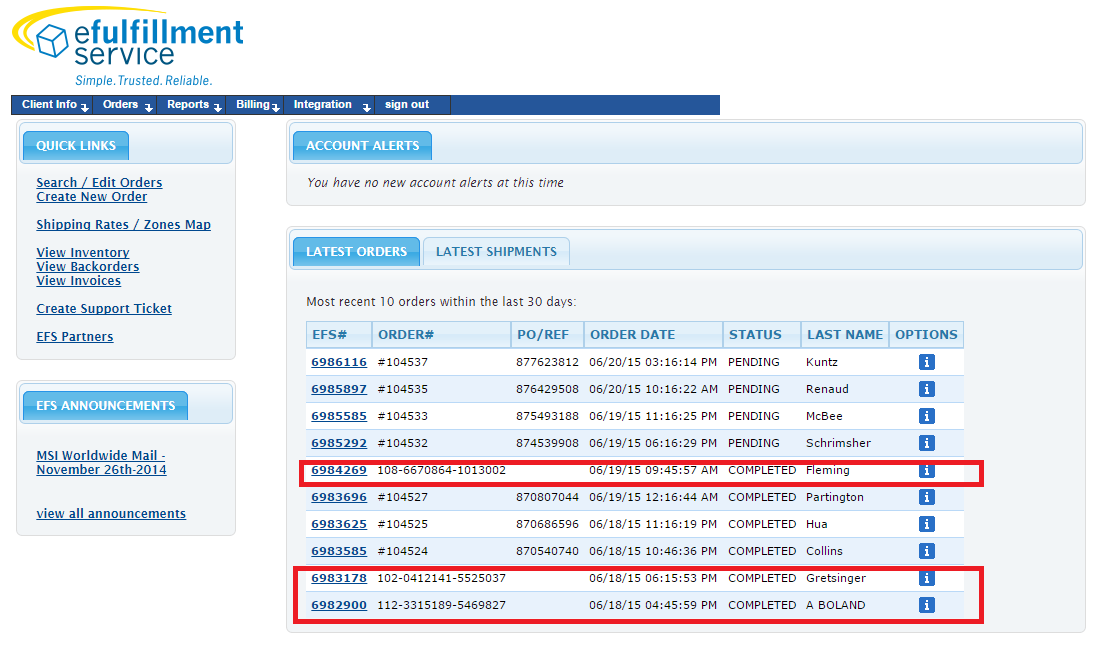
Task: Open order EFS# 6986116
Action: pyautogui.click(x=339, y=362)
